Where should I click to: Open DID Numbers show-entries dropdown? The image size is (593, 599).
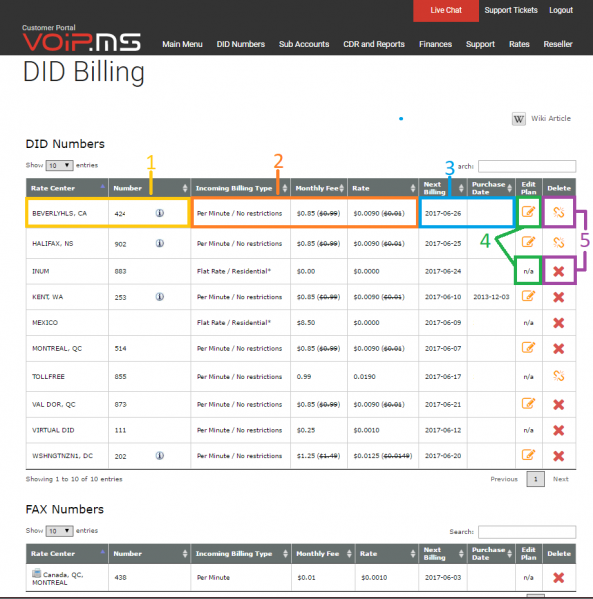click(59, 165)
